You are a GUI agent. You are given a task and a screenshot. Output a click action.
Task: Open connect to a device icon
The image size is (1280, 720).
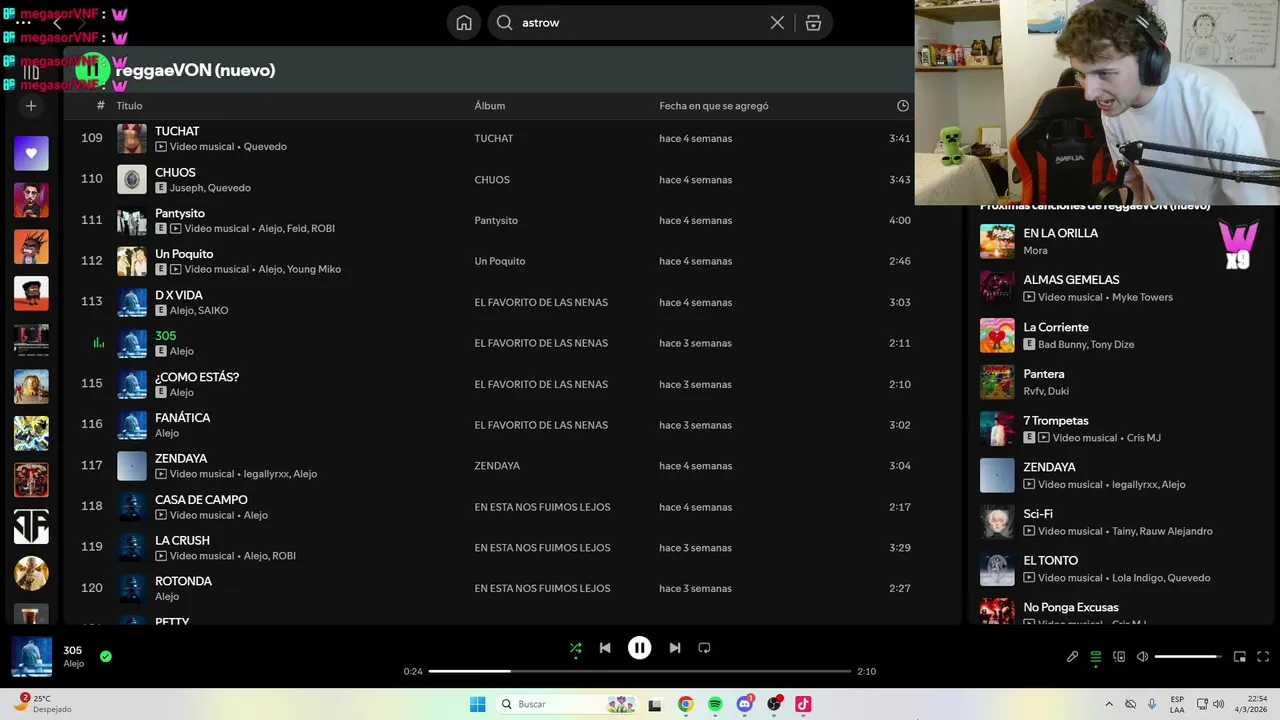pos(1119,657)
